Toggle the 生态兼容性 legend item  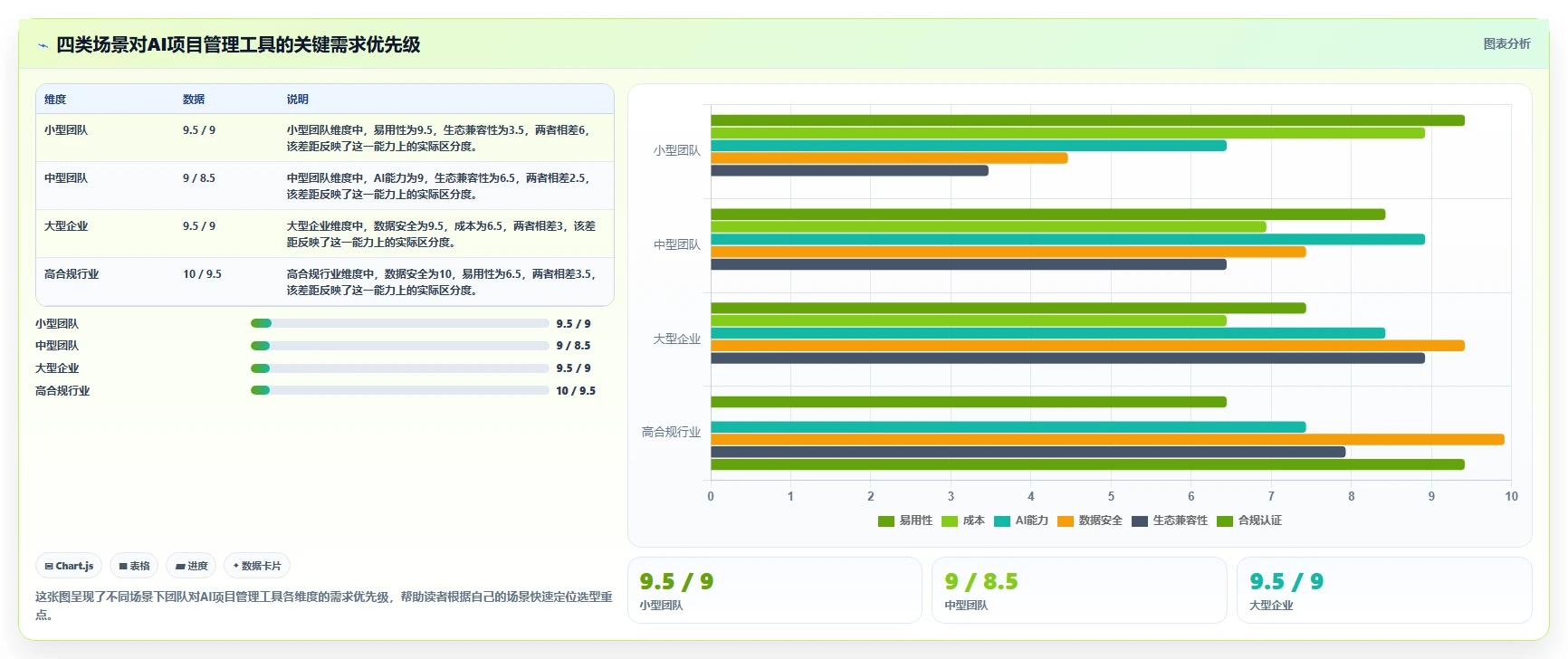(1170, 521)
